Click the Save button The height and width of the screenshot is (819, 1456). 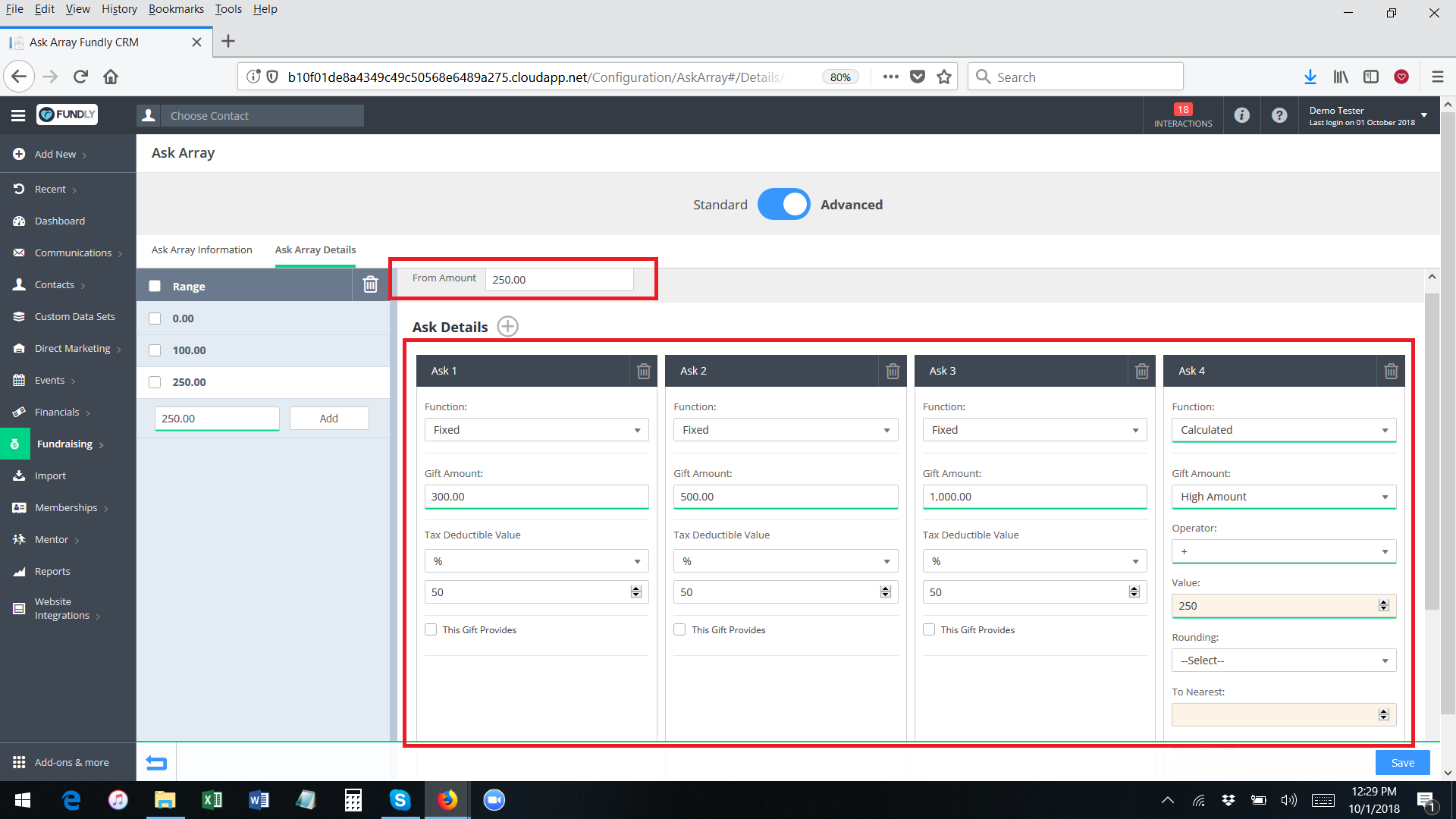coord(1403,762)
